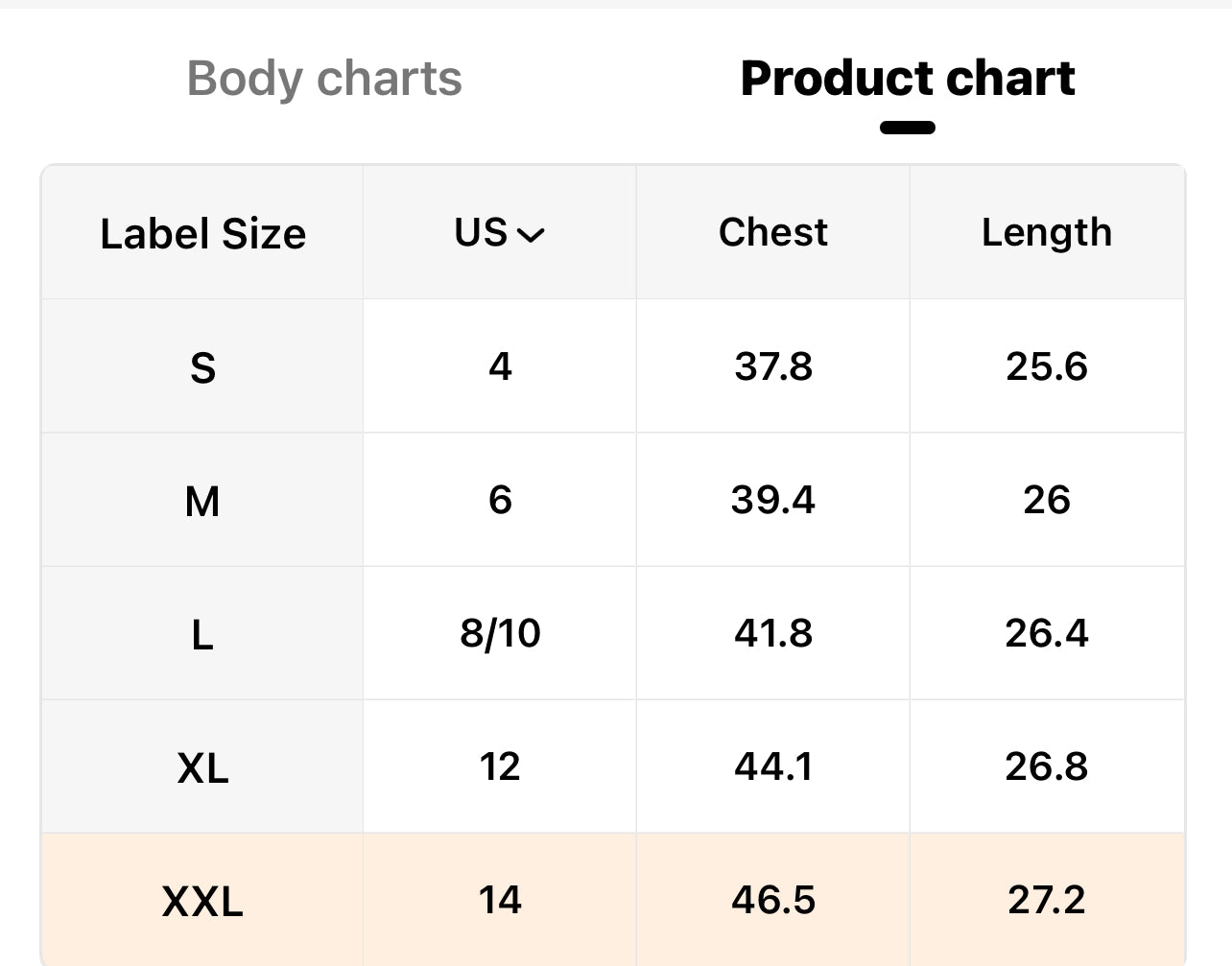The width and height of the screenshot is (1232, 966).
Task: Click the 44.1 chest measurement
Action: tap(772, 766)
